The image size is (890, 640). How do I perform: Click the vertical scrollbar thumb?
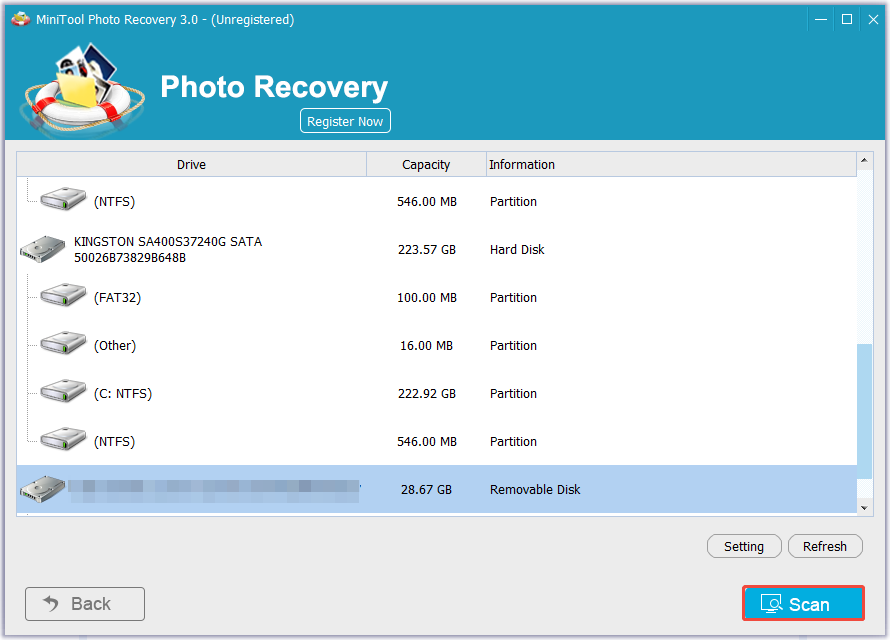click(x=864, y=411)
